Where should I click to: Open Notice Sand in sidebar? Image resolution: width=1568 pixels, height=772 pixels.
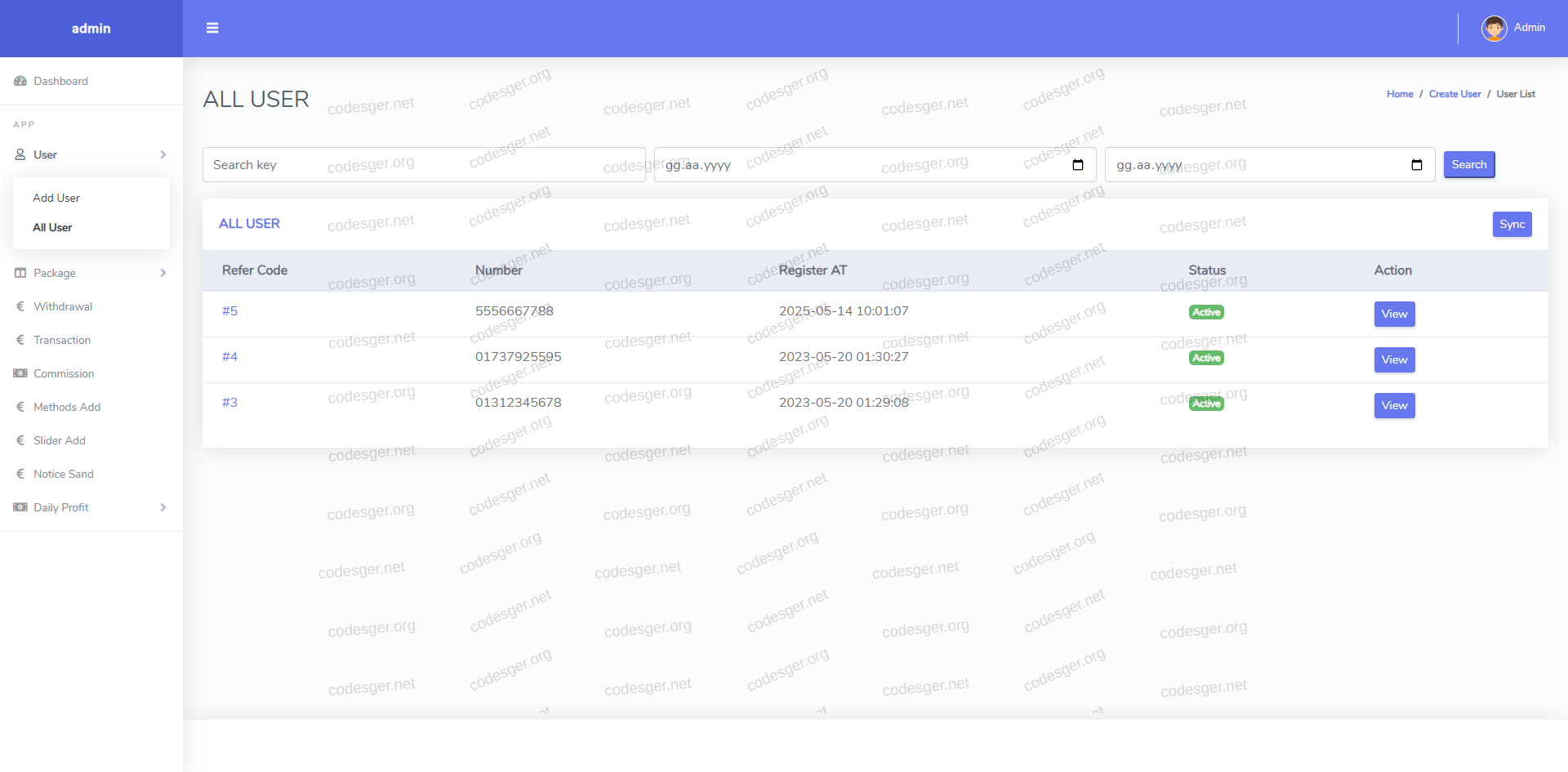[x=63, y=474]
